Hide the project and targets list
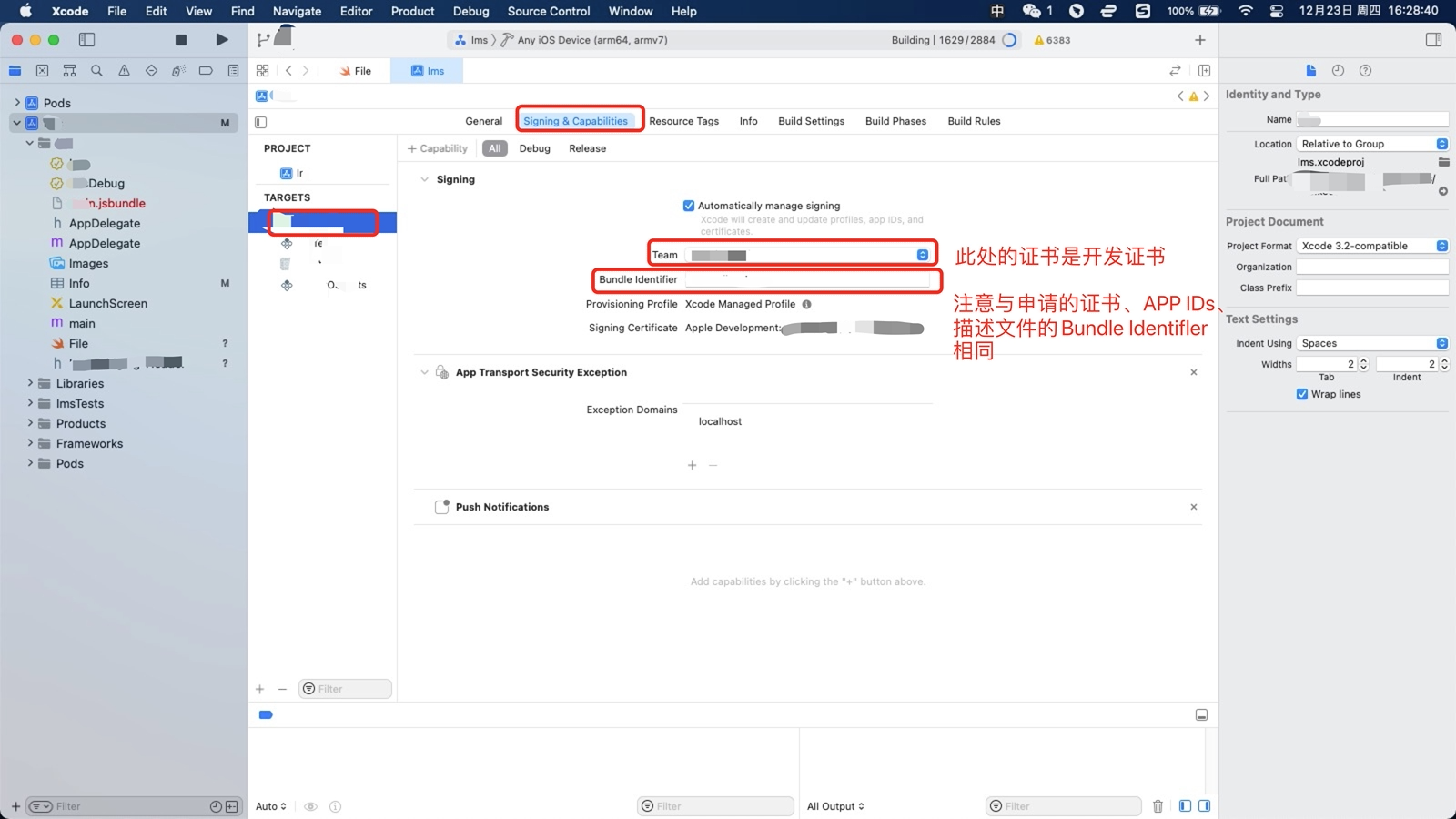The image size is (1456, 819). pos(261,122)
